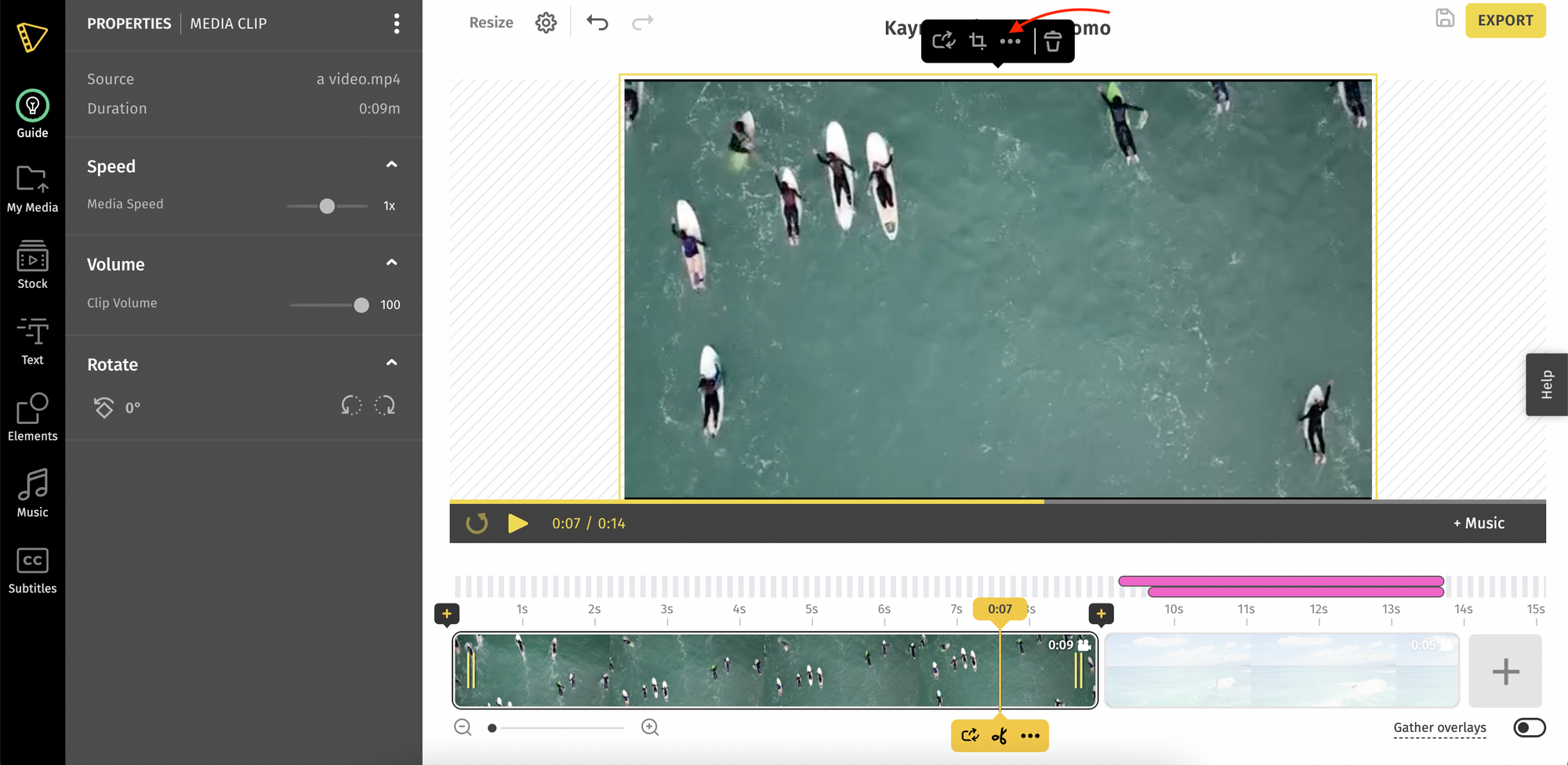Click the save project icon
Image resolution: width=1568 pixels, height=765 pixels.
pos(1445,18)
